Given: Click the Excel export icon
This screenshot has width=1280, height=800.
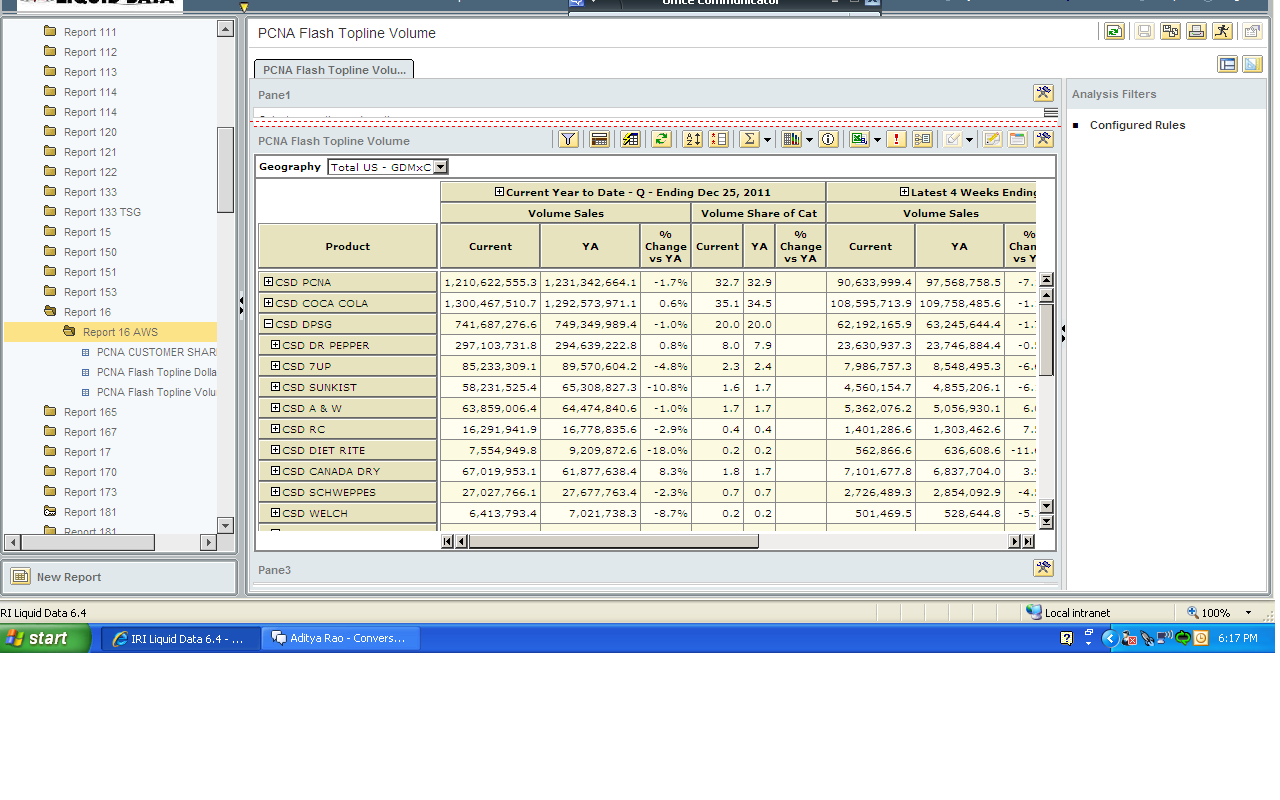Looking at the screenshot, I should (x=859, y=139).
